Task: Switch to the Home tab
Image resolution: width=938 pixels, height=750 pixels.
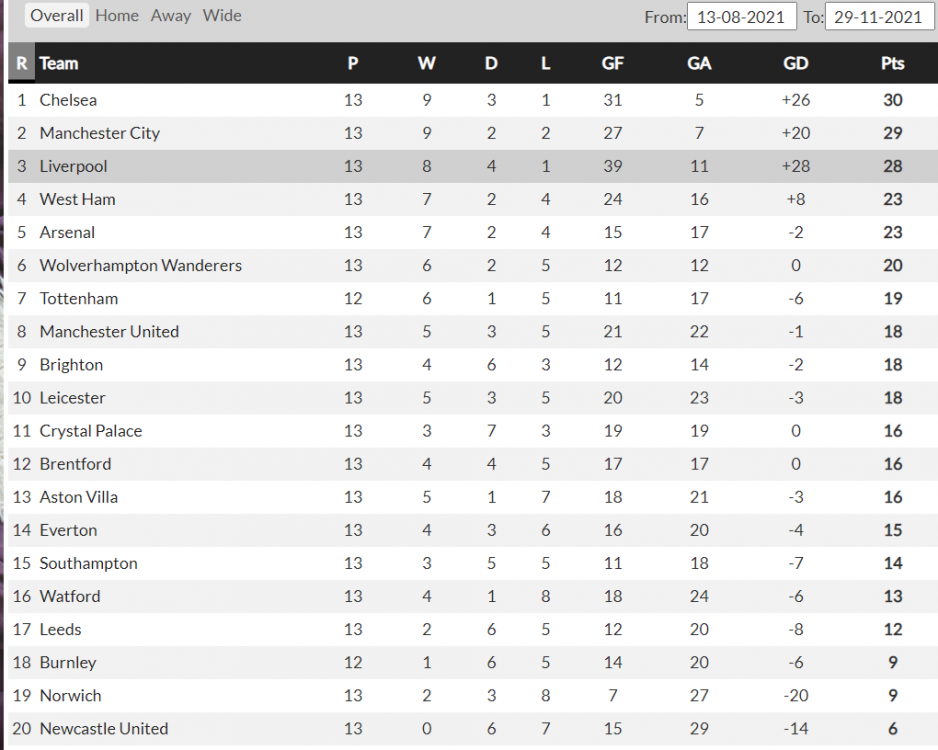Action: click(x=117, y=16)
